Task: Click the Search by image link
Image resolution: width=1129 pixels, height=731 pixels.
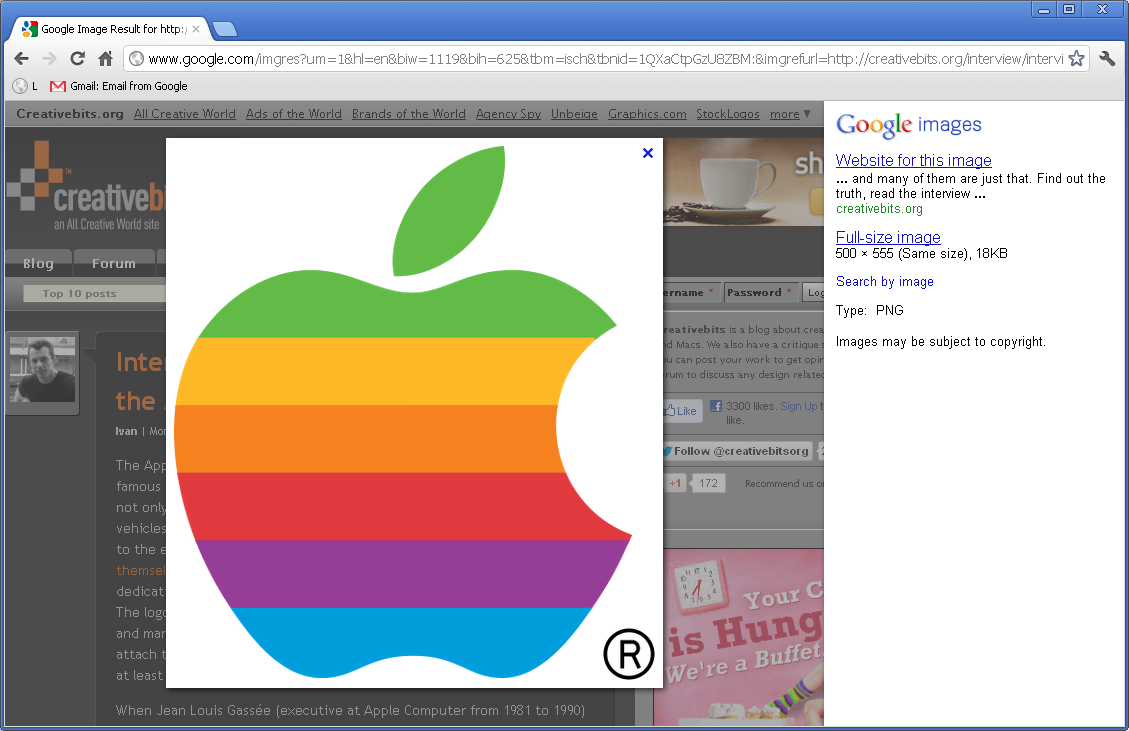Action: (x=884, y=282)
